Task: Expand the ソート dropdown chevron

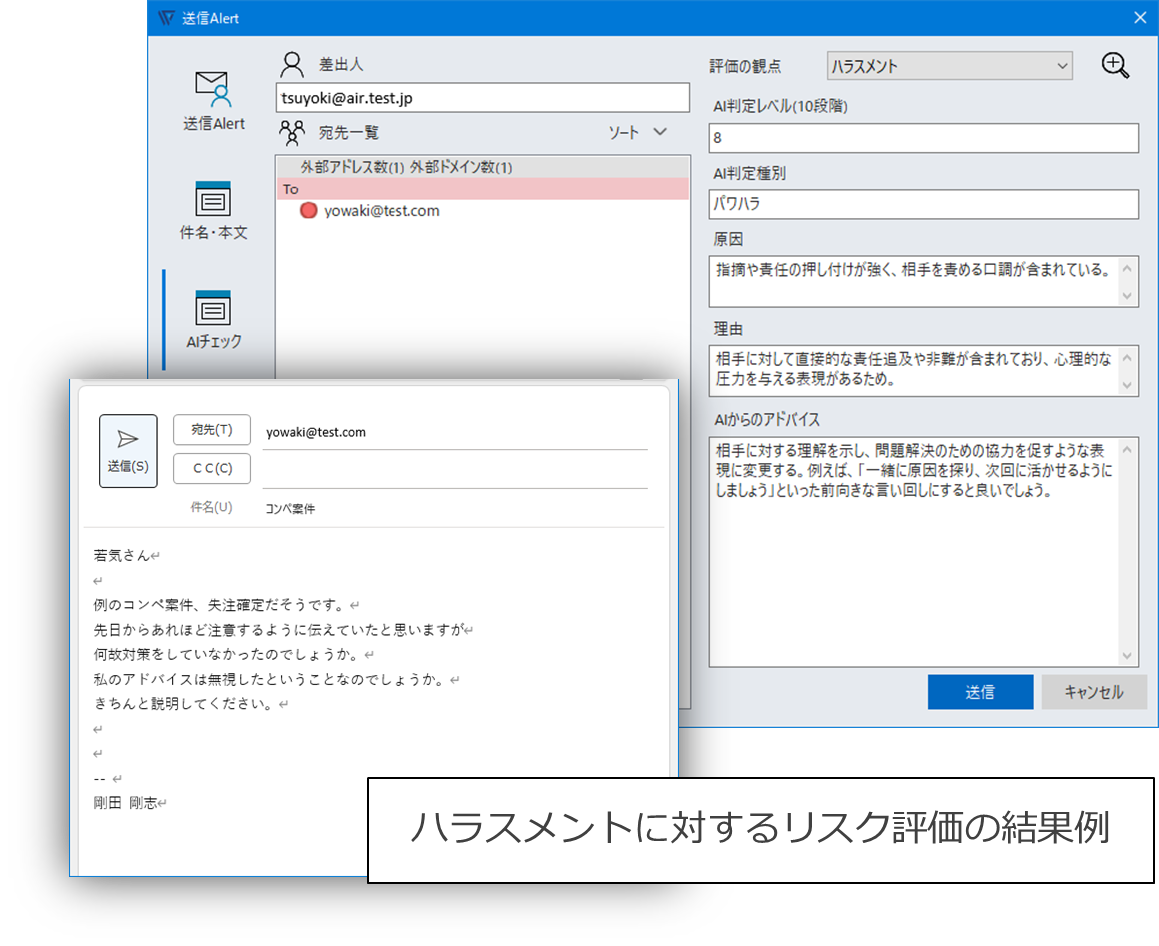Action: coord(659,132)
